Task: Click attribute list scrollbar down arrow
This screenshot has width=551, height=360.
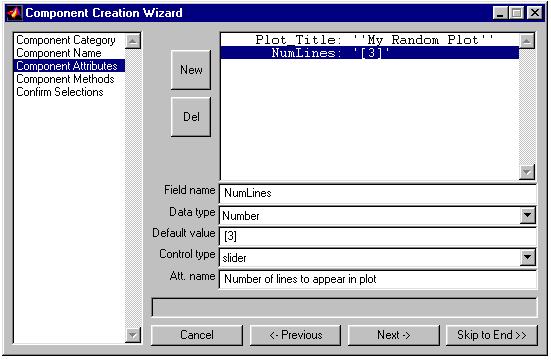Action: coord(527,172)
